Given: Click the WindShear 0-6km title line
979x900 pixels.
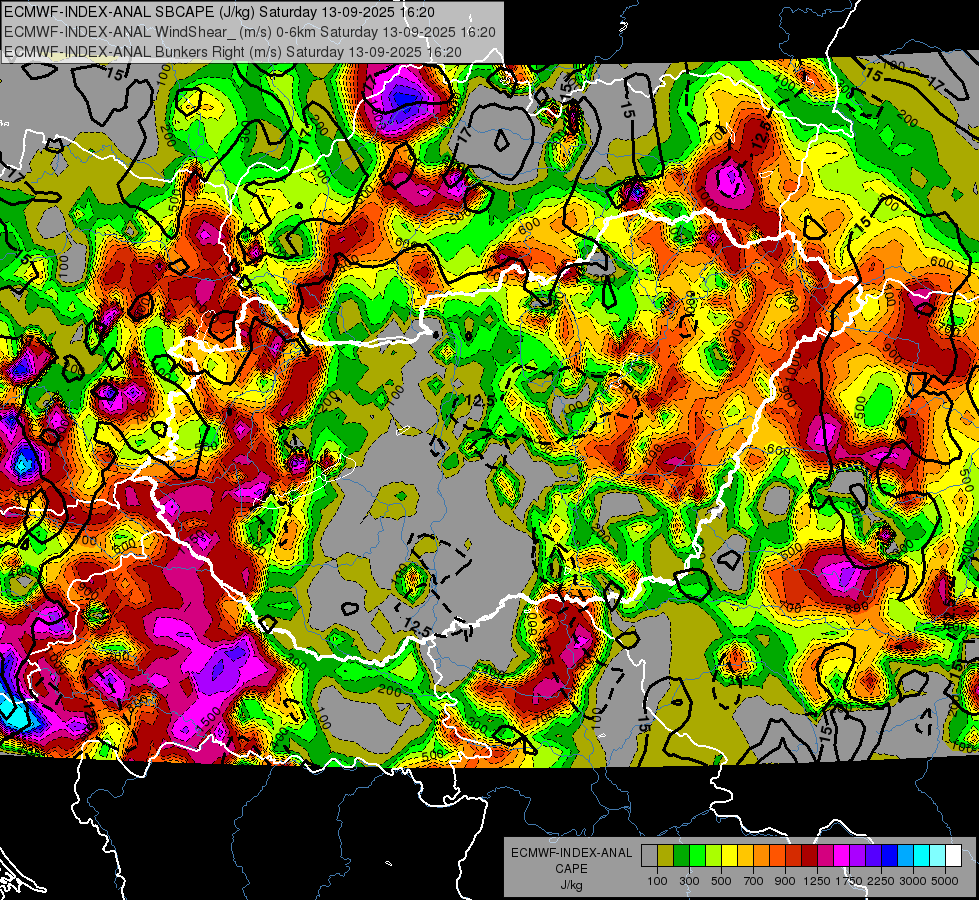Looking at the screenshot, I should point(250,32).
